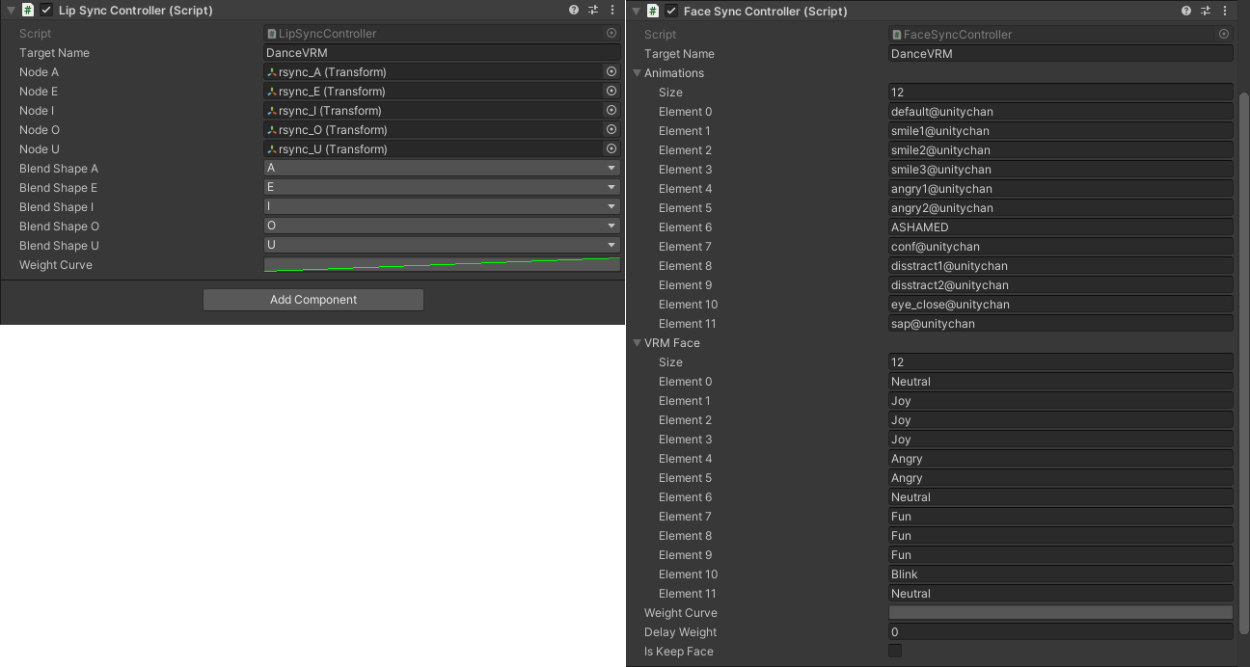Click the Delay Weight input field
1250x667 pixels.
click(1059, 632)
